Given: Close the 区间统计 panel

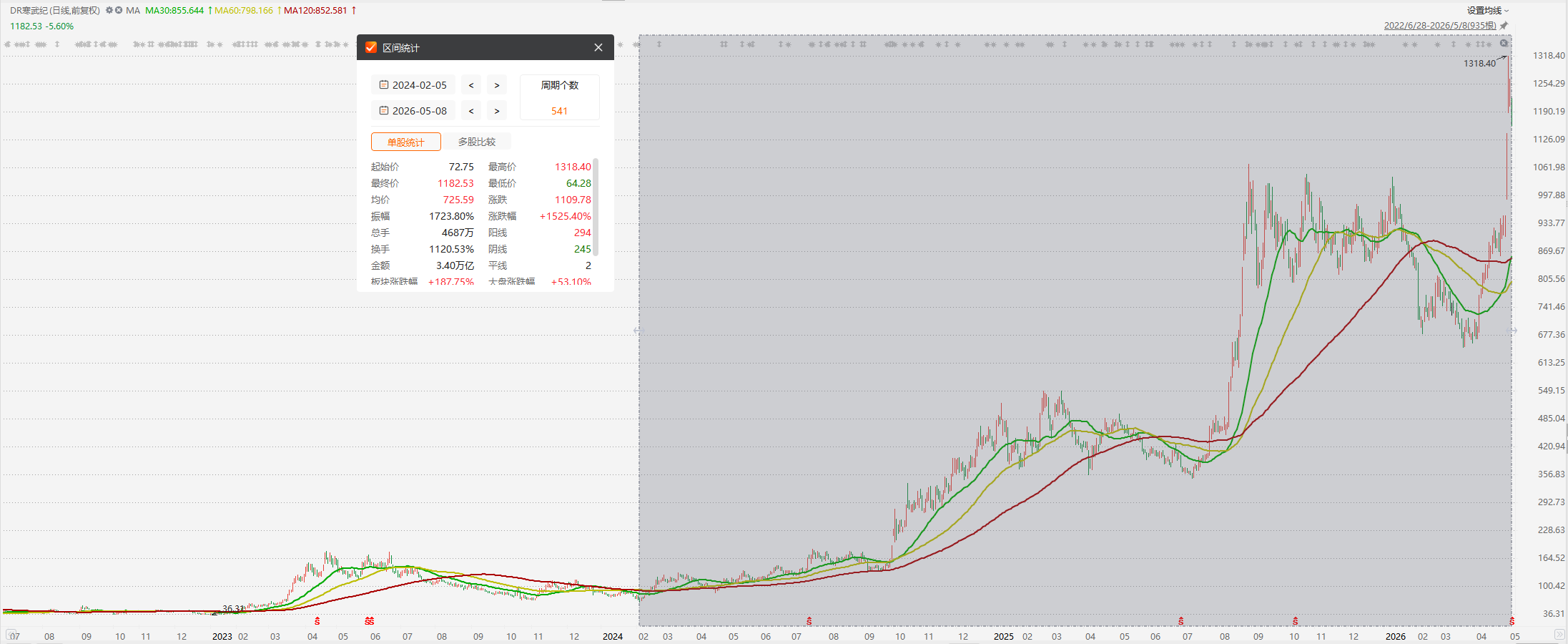Looking at the screenshot, I should point(598,47).
